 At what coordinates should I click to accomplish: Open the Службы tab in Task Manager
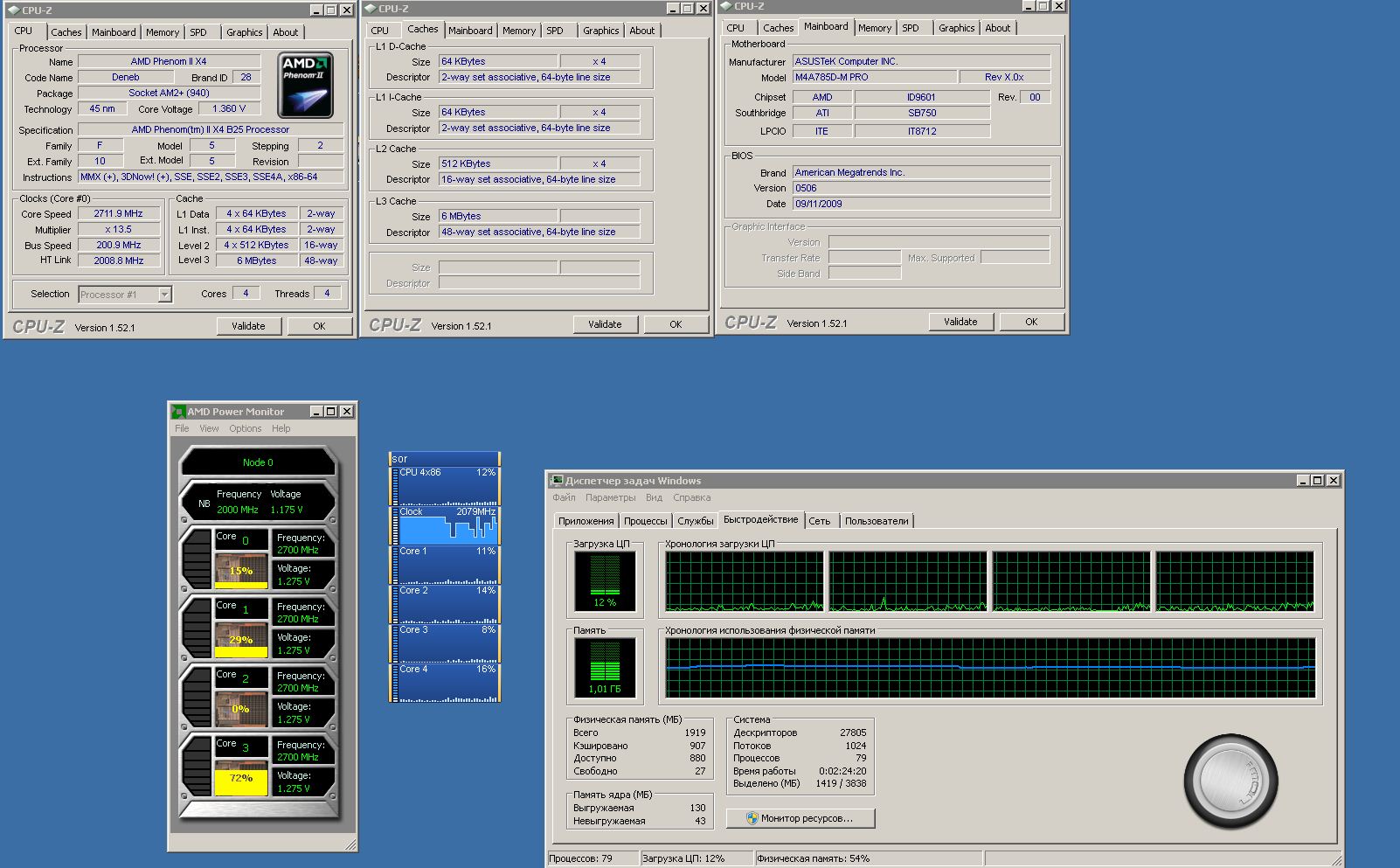click(696, 521)
